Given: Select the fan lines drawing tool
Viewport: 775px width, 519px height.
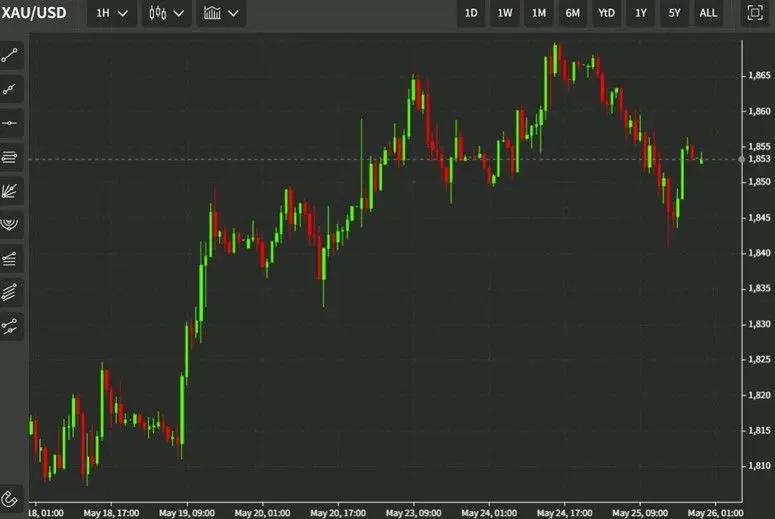Looking at the screenshot, I should (x=12, y=190).
